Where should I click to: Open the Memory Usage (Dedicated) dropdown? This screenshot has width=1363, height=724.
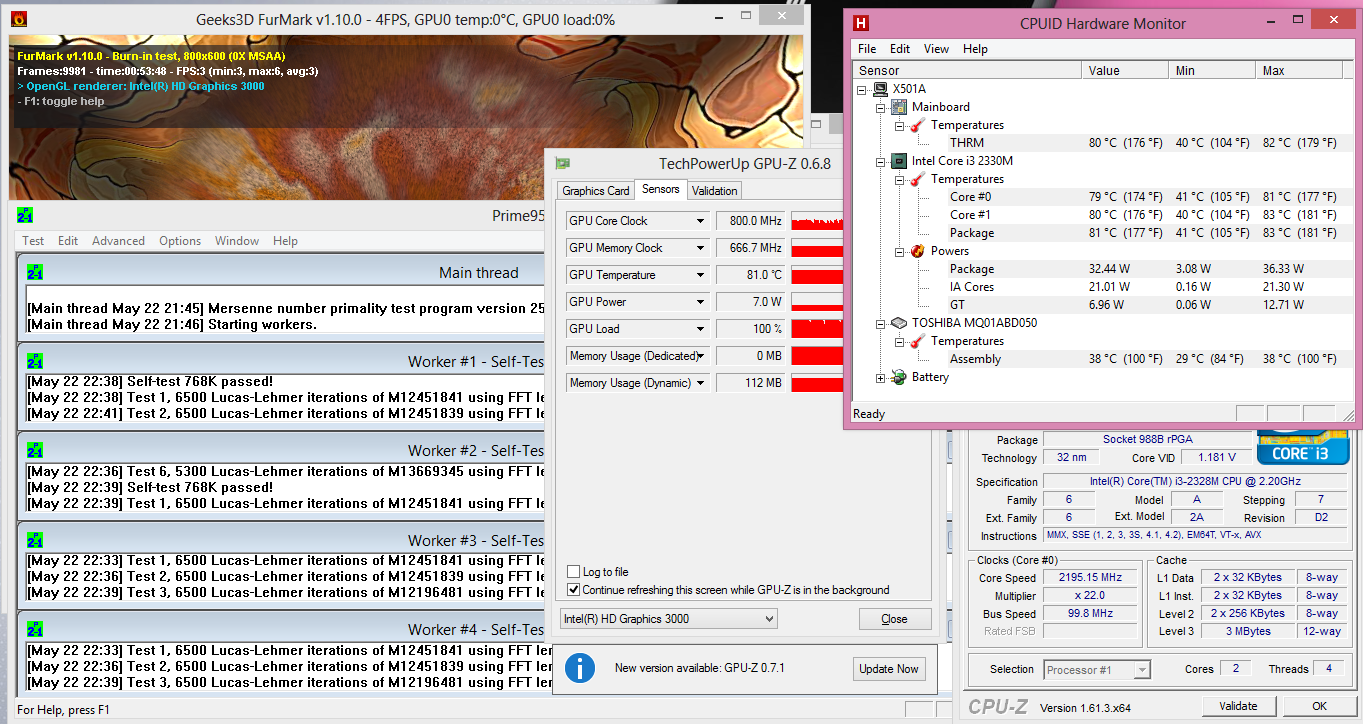click(702, 356)
